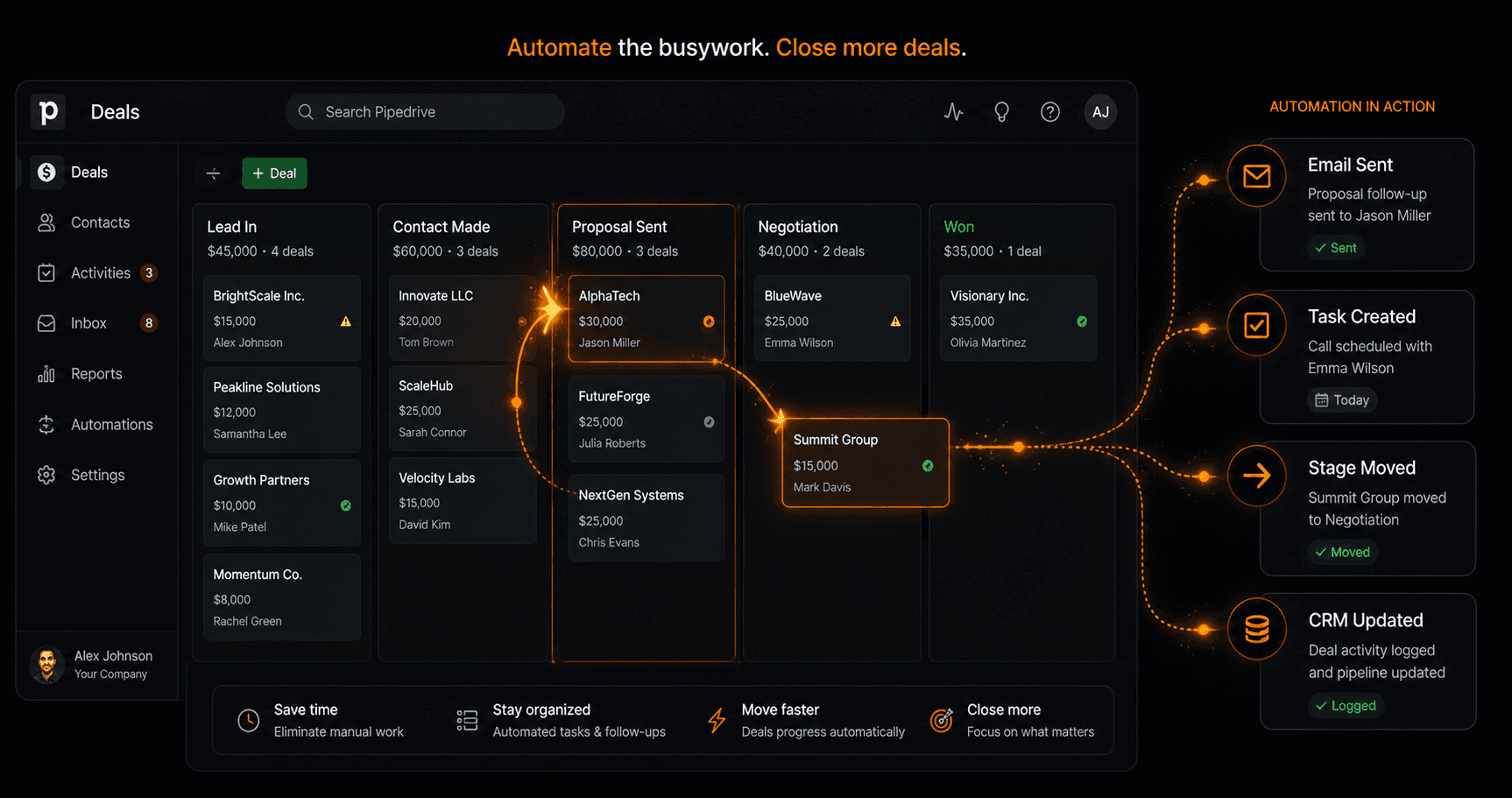Click the Stay organized list icon
Image resolution: width=1512 pixels, height=798 pixels.
pos(467,721)
